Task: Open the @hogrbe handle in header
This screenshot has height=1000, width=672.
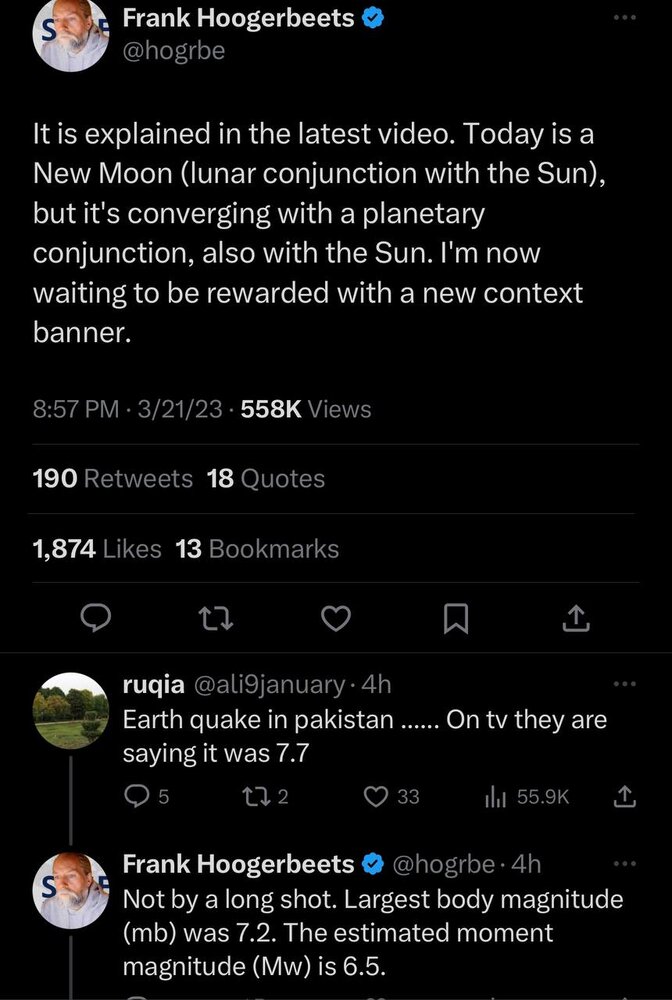Action: pos(174,52)
